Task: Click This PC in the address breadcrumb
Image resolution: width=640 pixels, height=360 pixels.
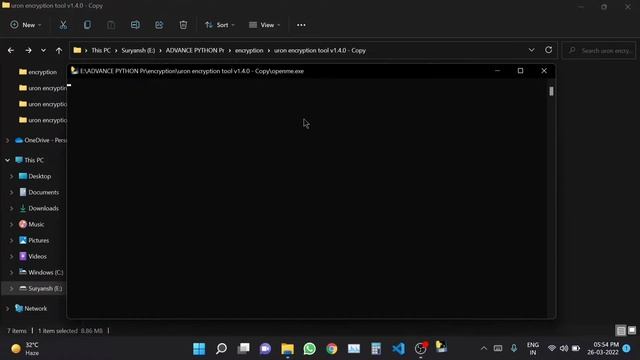Action: (x=101, y=51)
